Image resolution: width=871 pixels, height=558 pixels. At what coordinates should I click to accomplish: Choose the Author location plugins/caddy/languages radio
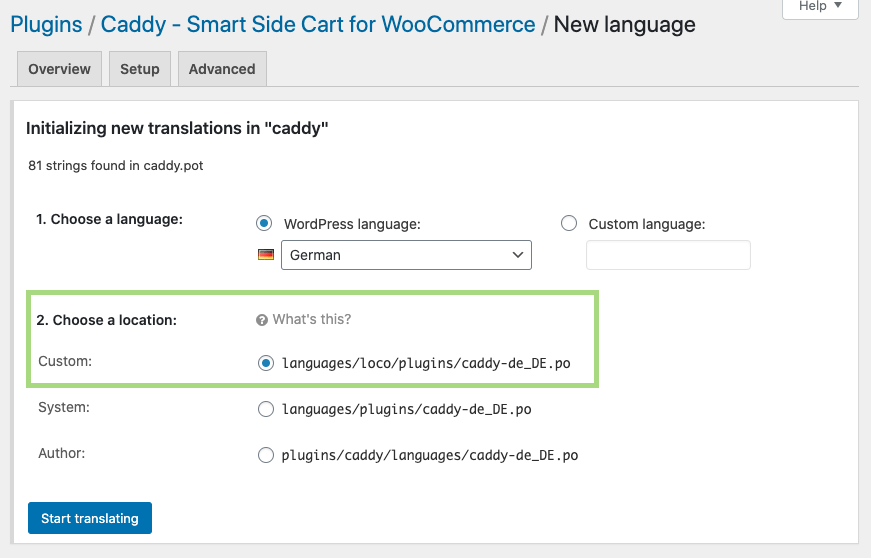coord(266,455)
